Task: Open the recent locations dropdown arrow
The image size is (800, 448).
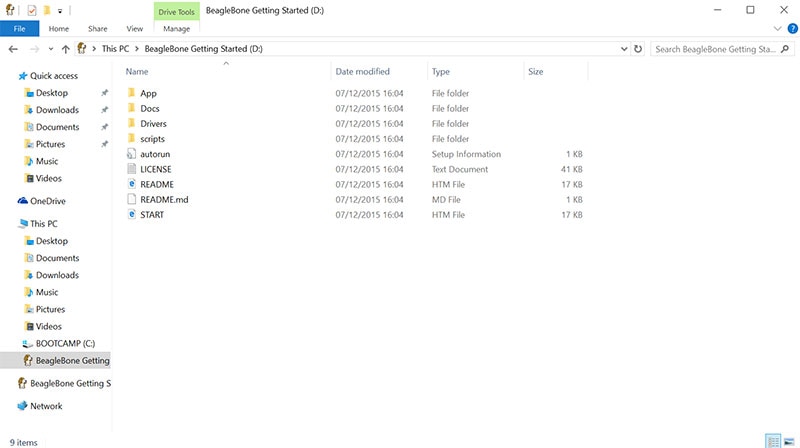Action: point(51,48)
